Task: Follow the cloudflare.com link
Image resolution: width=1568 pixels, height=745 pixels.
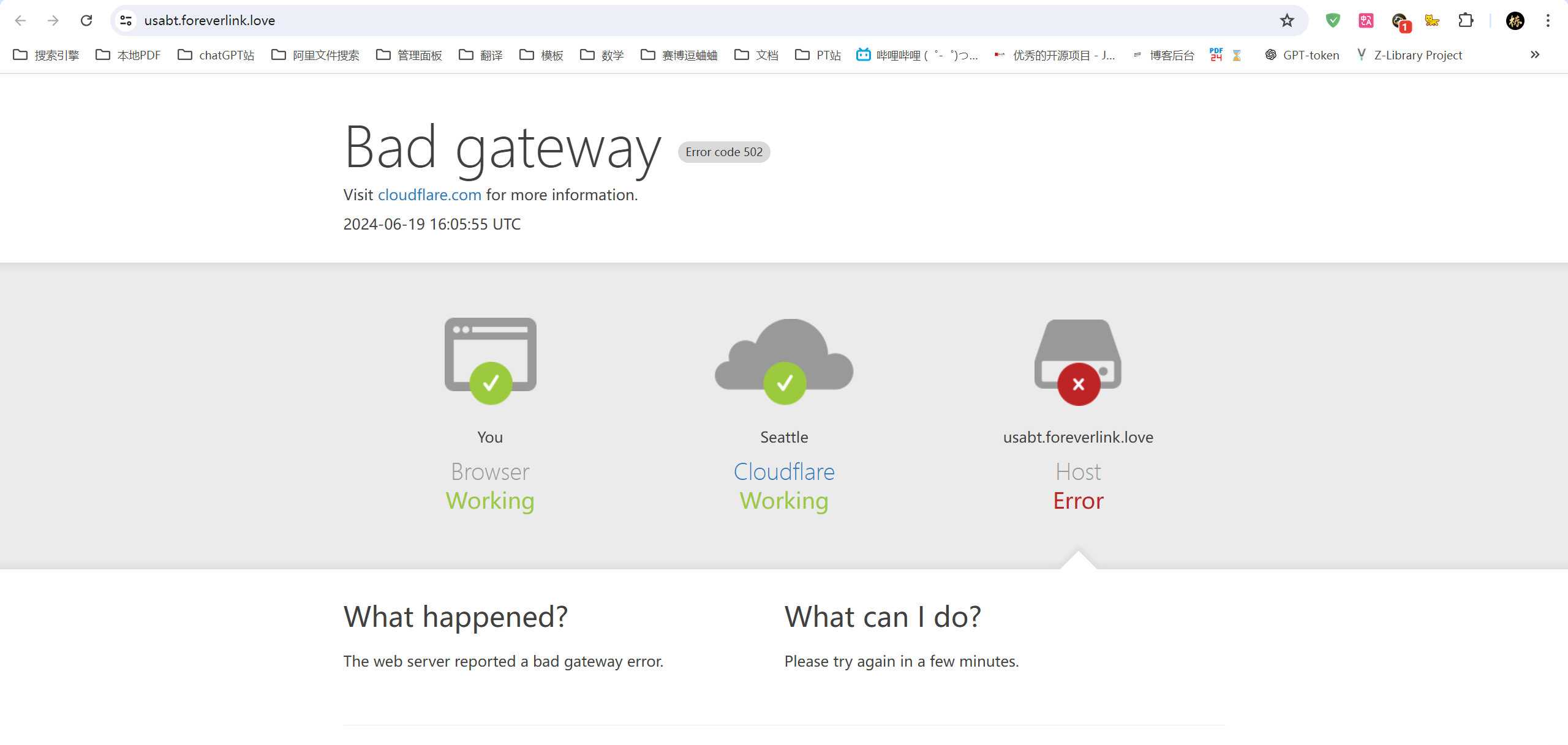Action: [x=429, y=195]
